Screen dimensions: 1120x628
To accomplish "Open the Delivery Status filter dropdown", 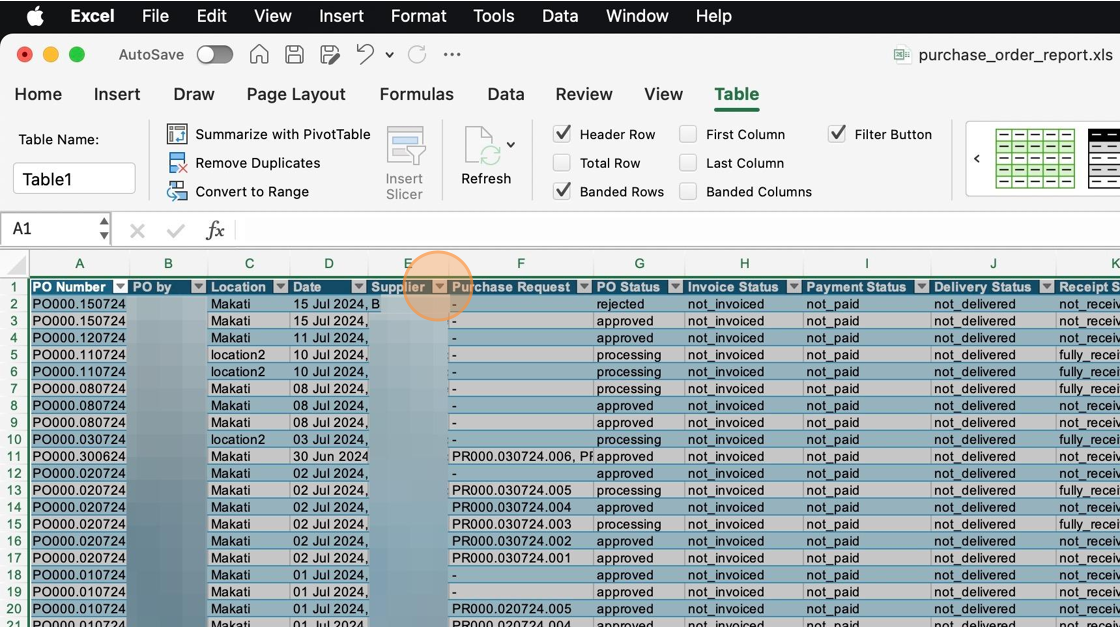I will (x=1046, y=286).
